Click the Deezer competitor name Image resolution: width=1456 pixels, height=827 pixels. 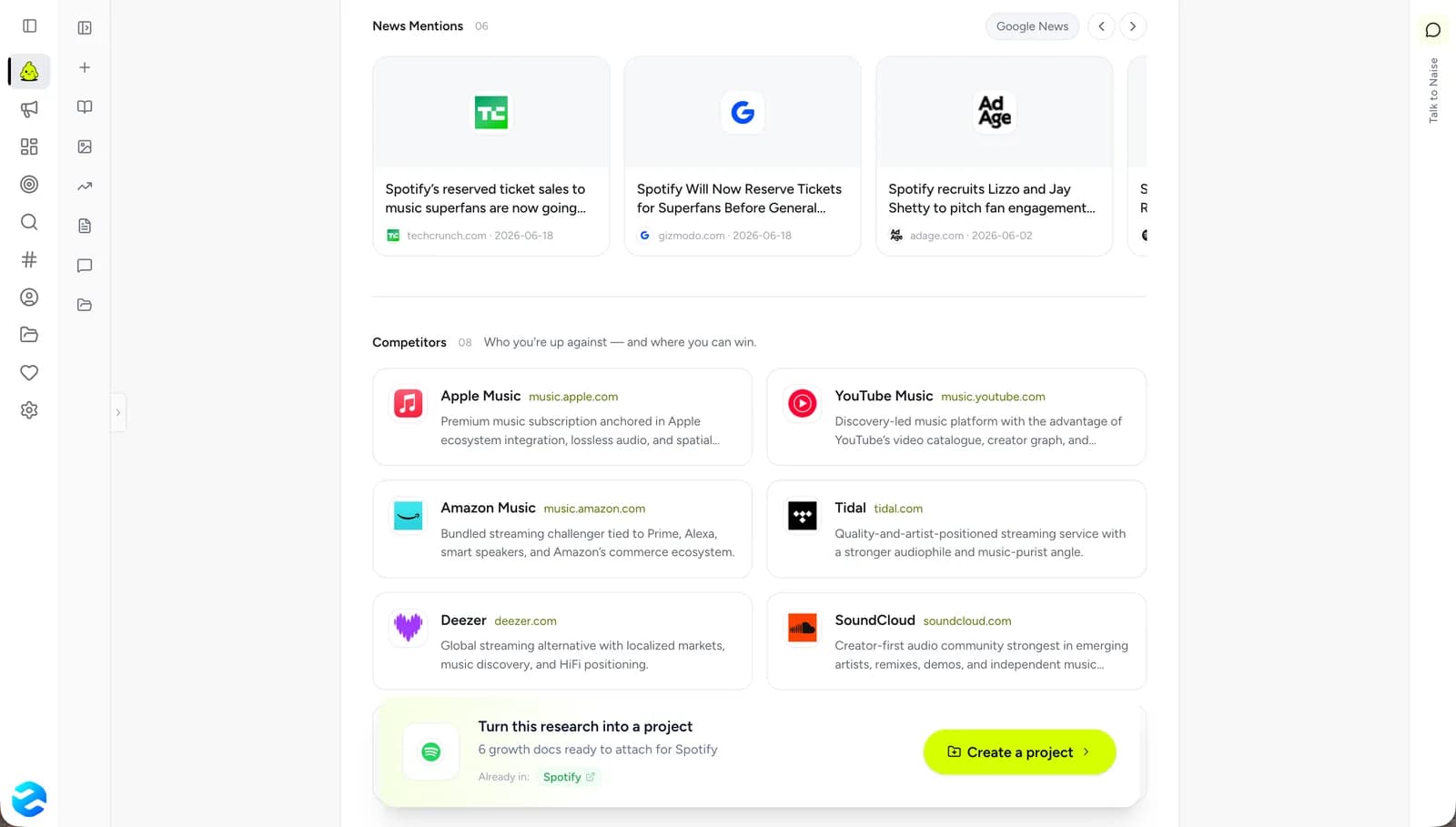point(463,620)
